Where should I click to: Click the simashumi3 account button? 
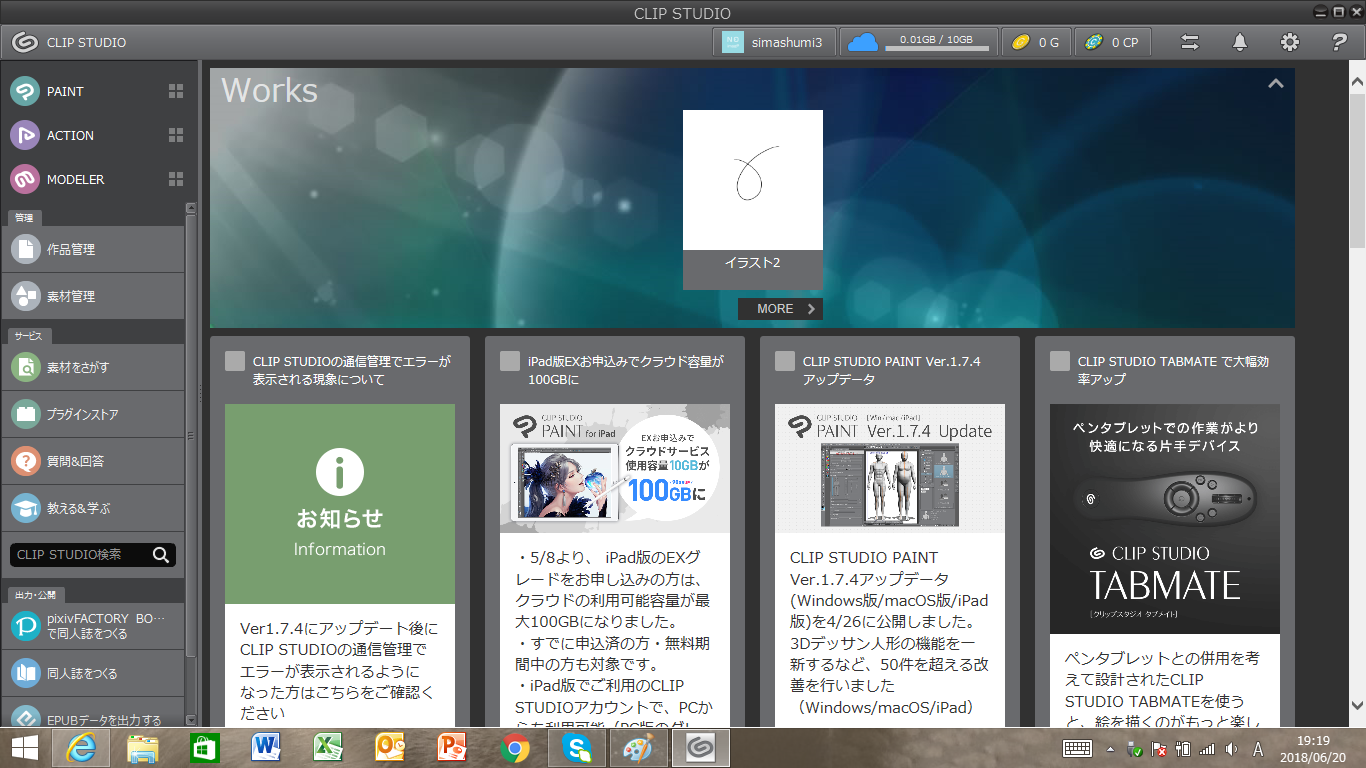click(x=774, y=42)
